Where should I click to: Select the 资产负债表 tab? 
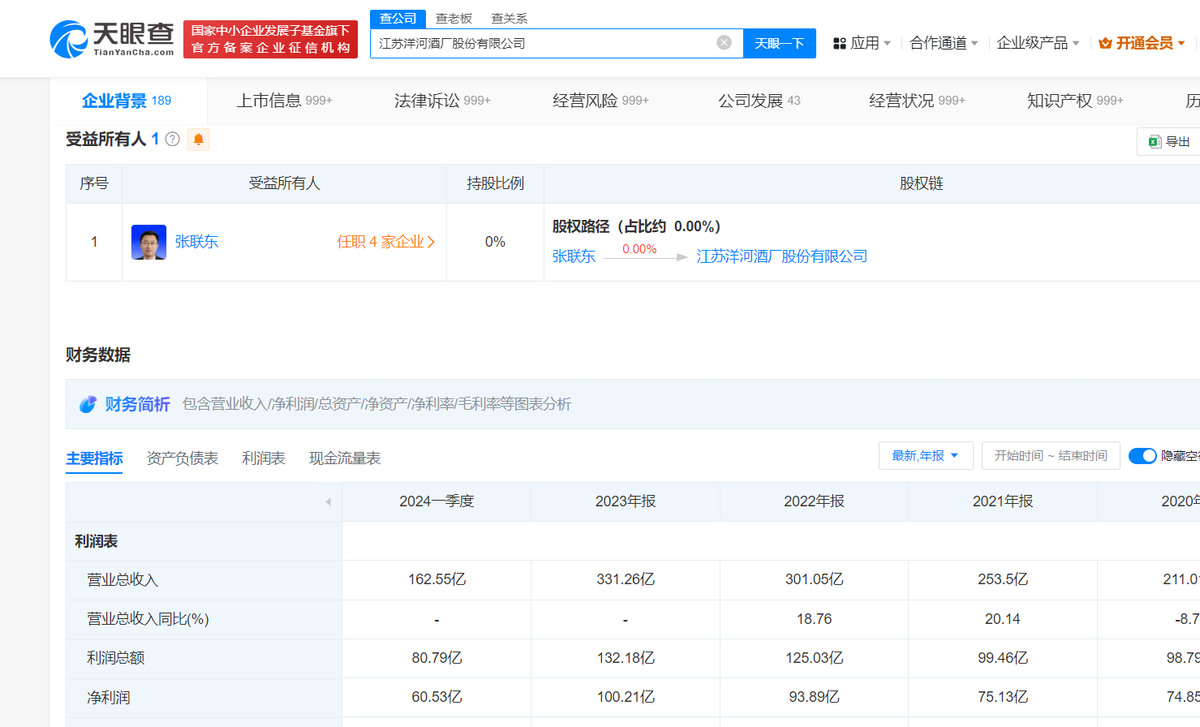(182, 458)
